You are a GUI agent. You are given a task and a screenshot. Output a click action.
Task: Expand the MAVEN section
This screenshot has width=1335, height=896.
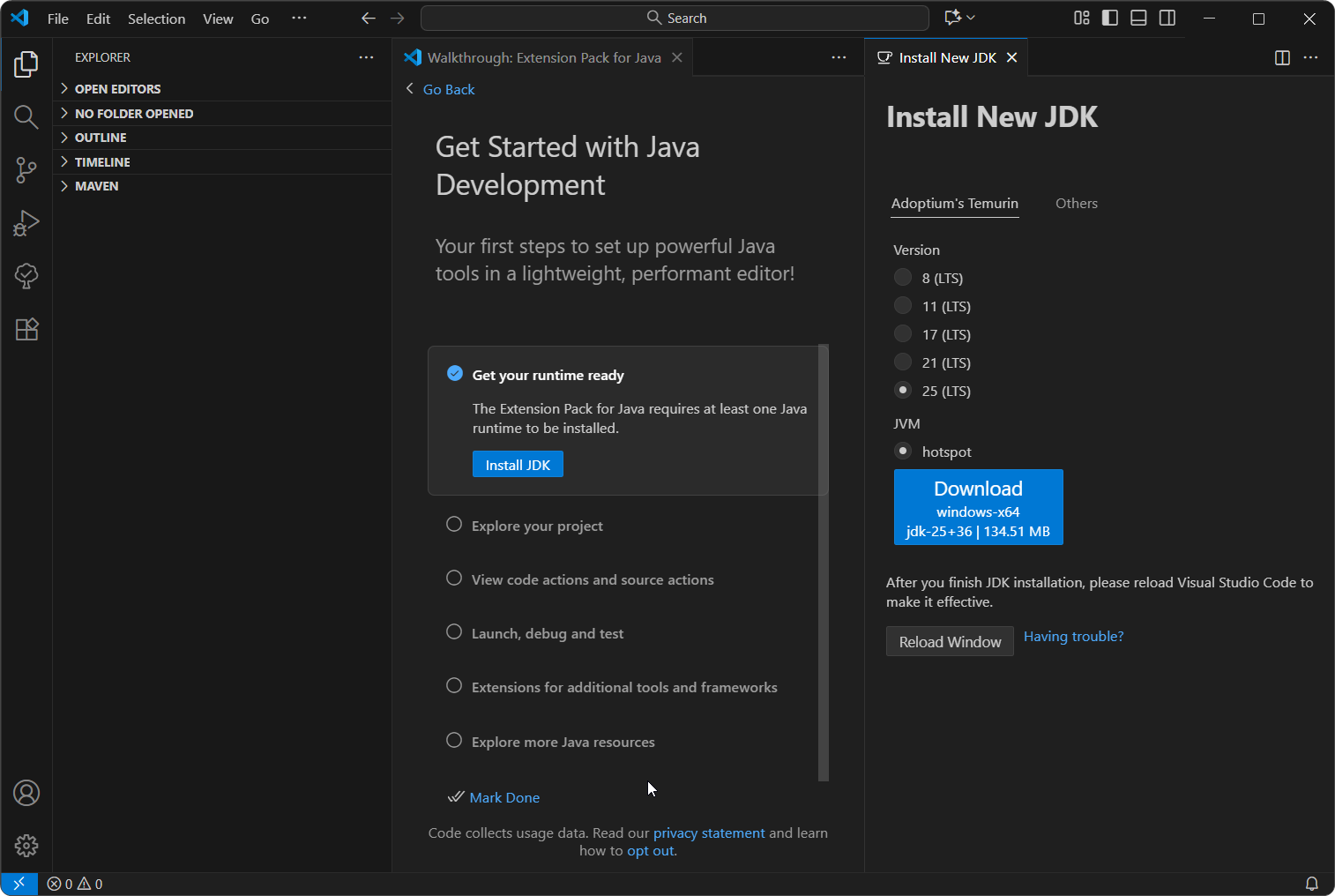[97, 186]
